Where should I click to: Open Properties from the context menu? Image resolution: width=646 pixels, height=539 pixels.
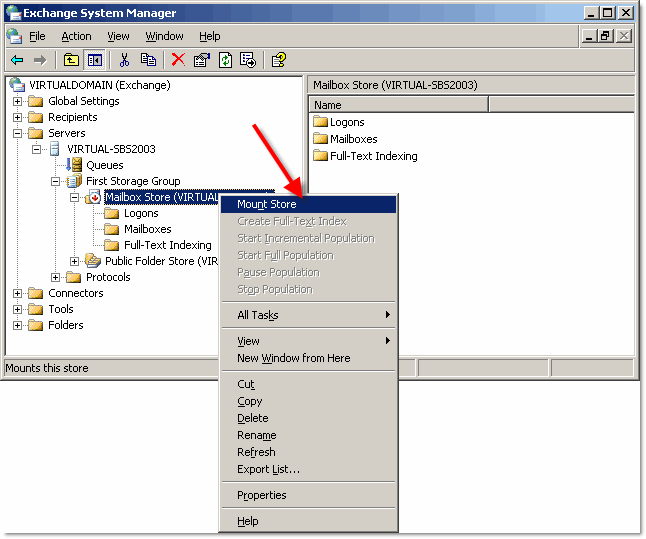(308, 495)
